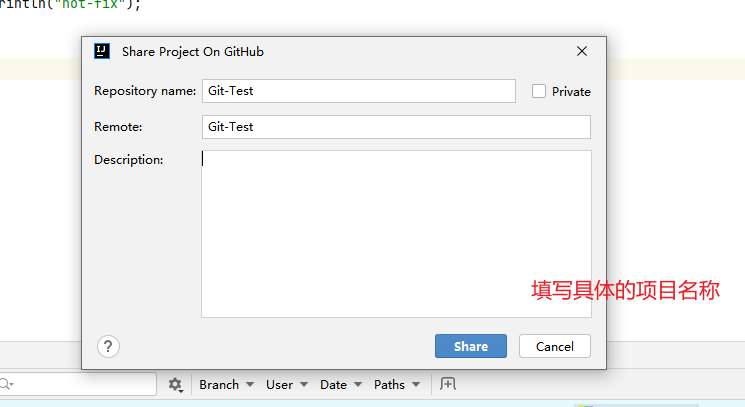The width and height of the screenshot is (745, 407).
Task: Click the IntelliJ IDEA logo icon
Action: 102,51
